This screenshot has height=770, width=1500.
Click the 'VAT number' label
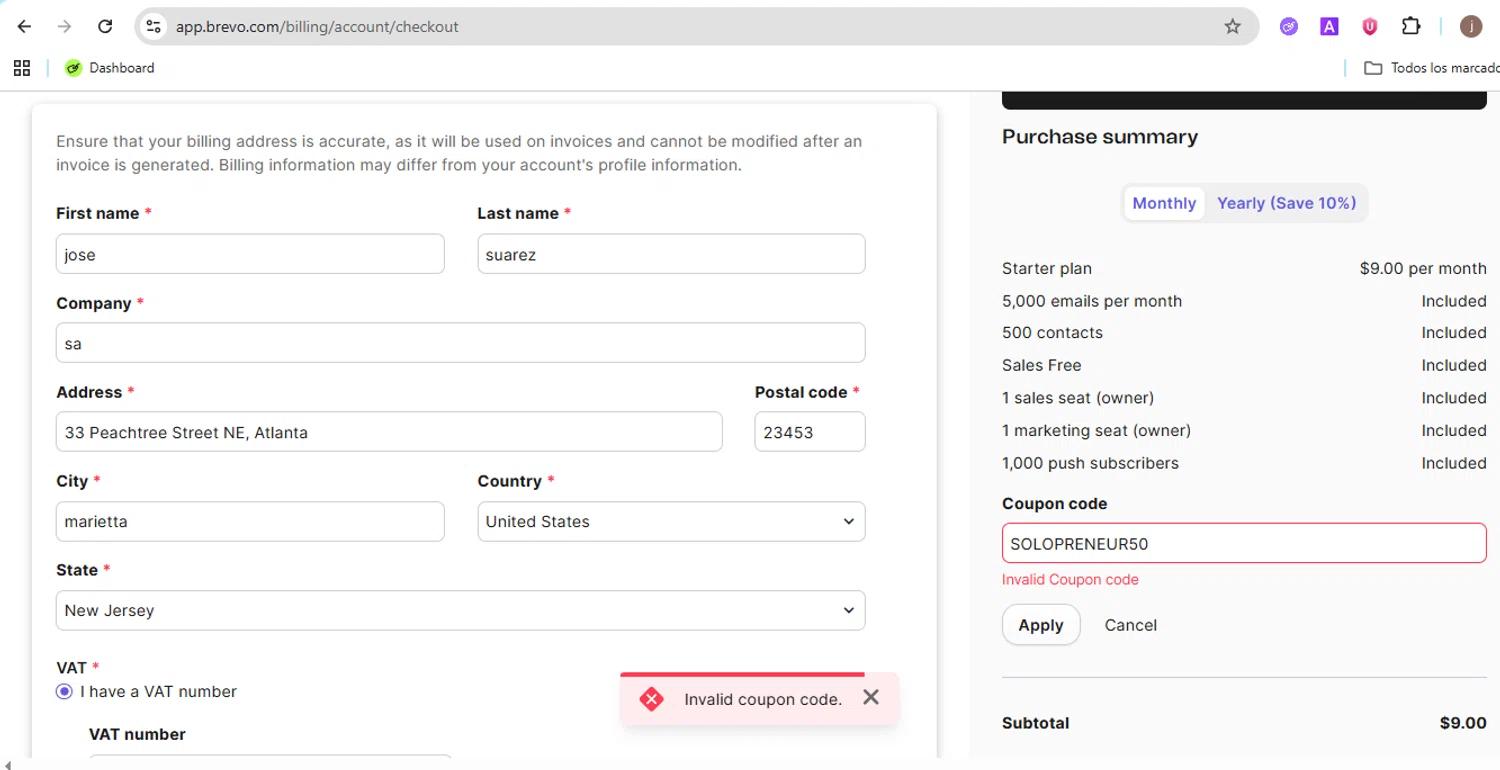click(137, 734)
